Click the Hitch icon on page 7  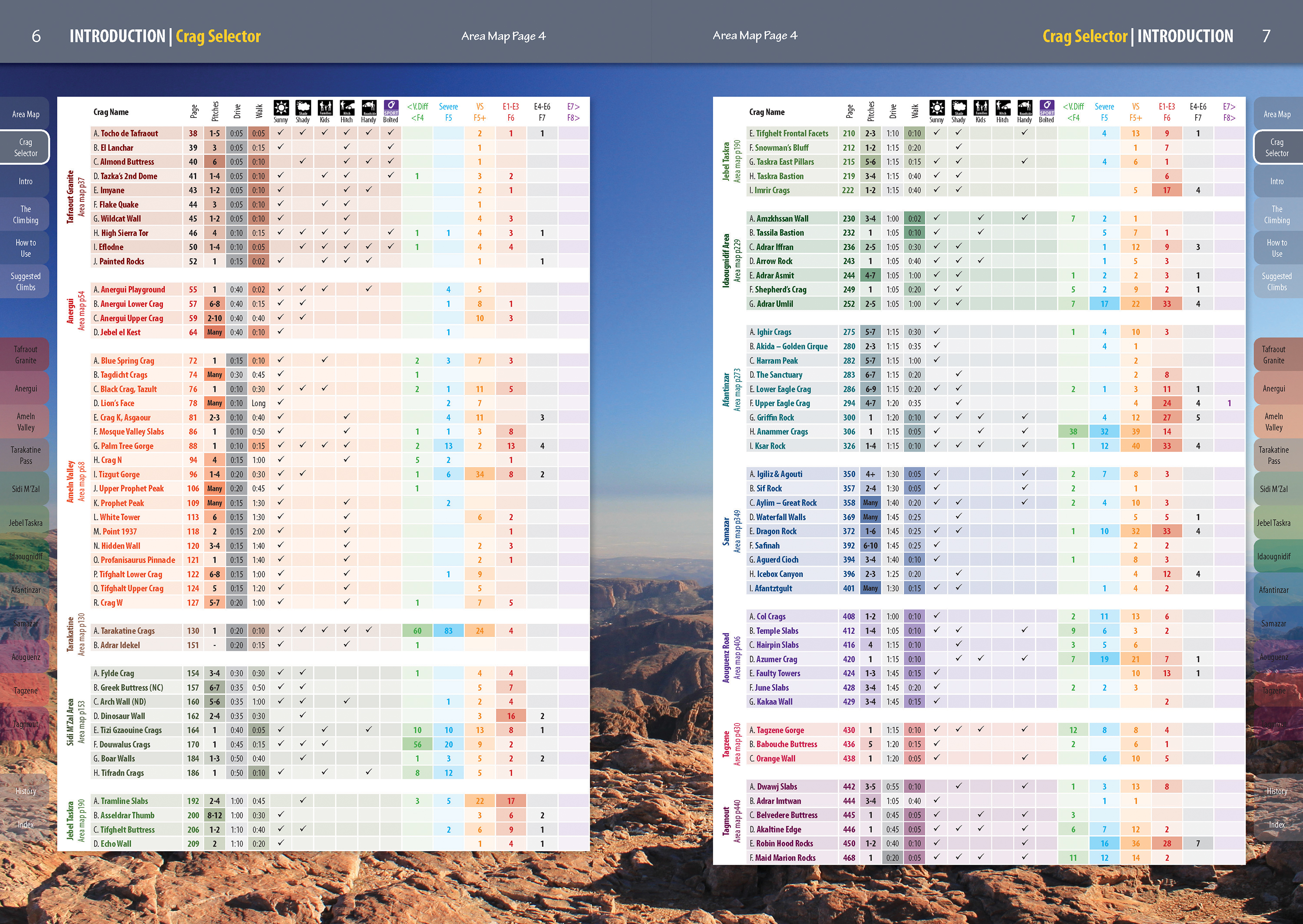pos(1002,108)
